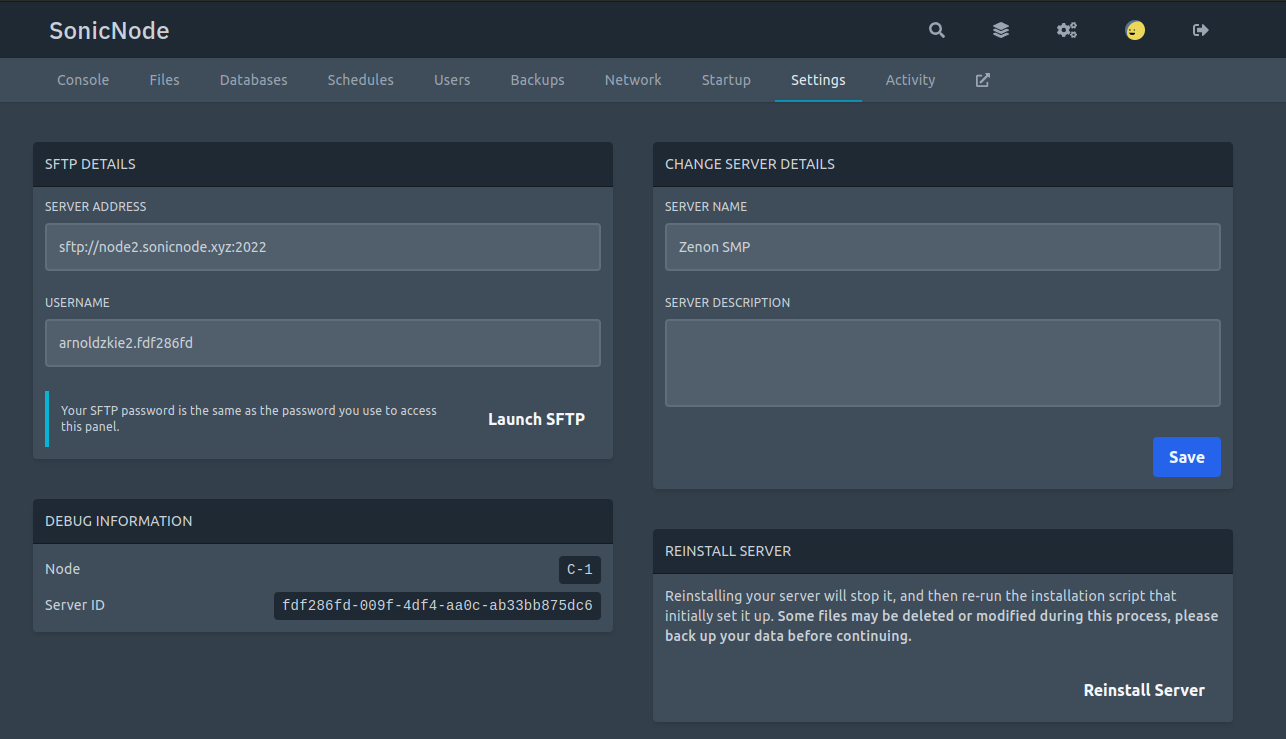This screenshot has height=739, width=1286.
Task: Switch to the Databases tab
Action: pyautogui.click(x=254, y=80)
